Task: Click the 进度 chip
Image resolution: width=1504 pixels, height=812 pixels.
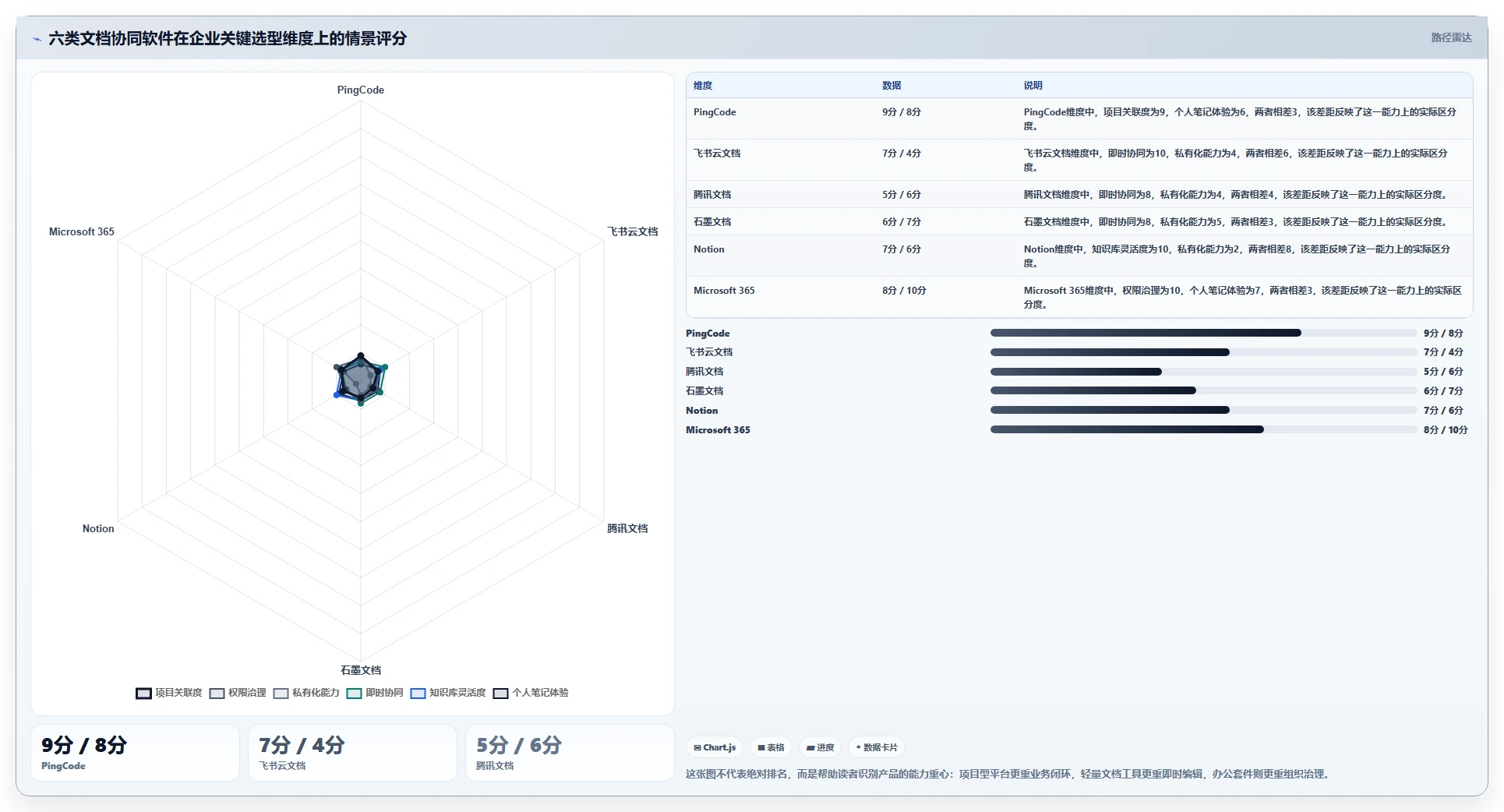Action: (820, 747)
